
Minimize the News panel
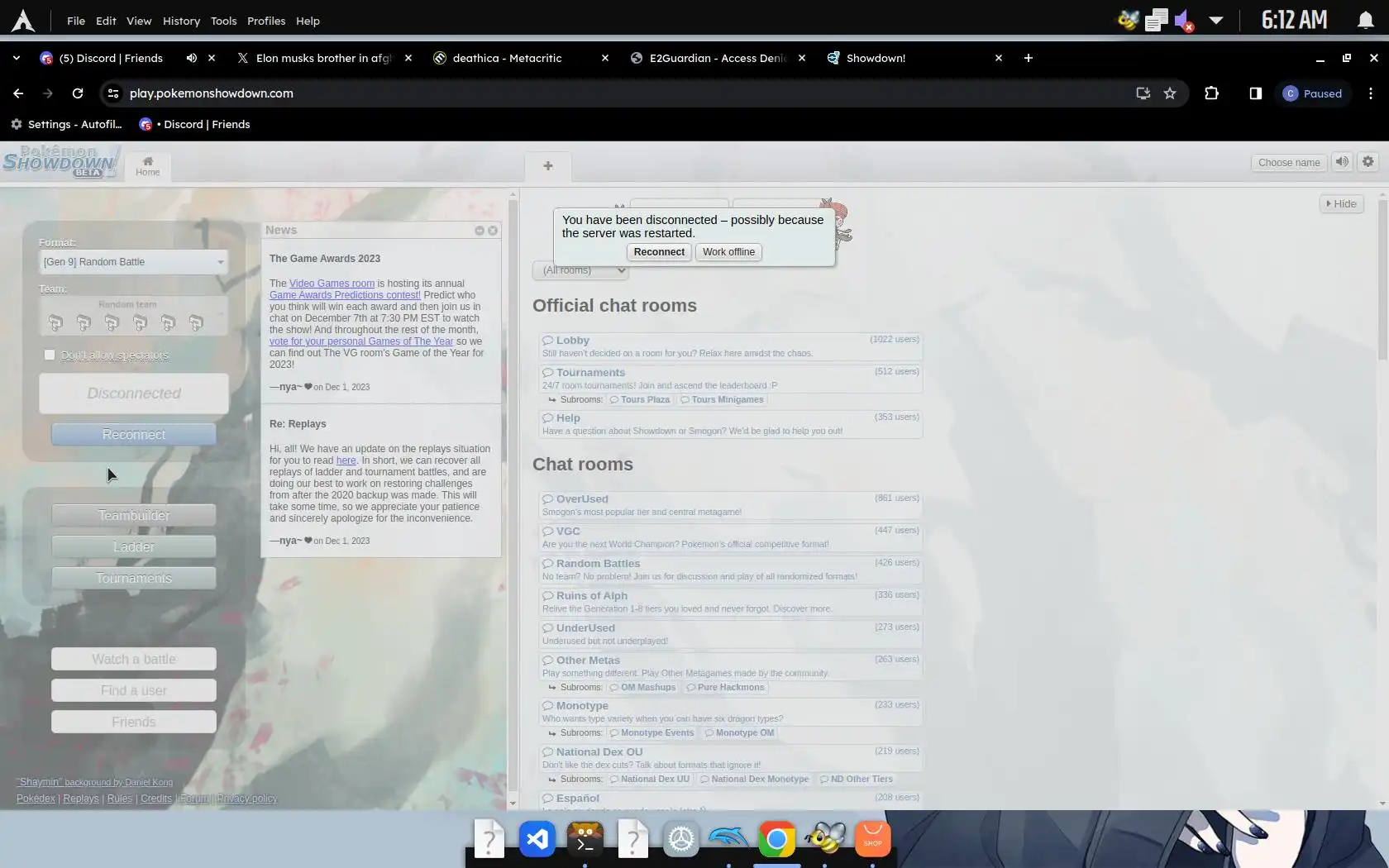[x=480, y=231]
